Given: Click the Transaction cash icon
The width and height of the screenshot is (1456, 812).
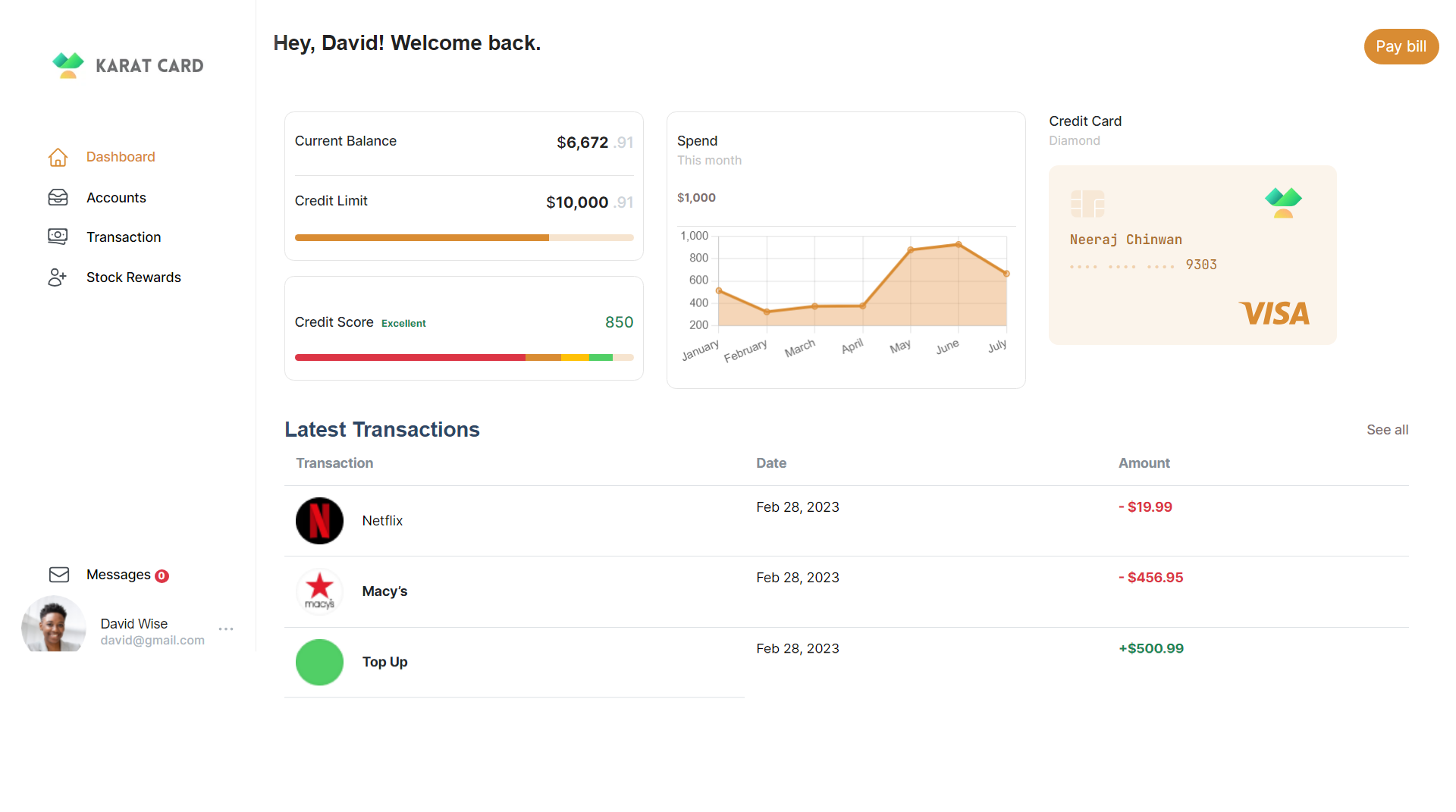Looking at the screenshot, I should [58, 237].
